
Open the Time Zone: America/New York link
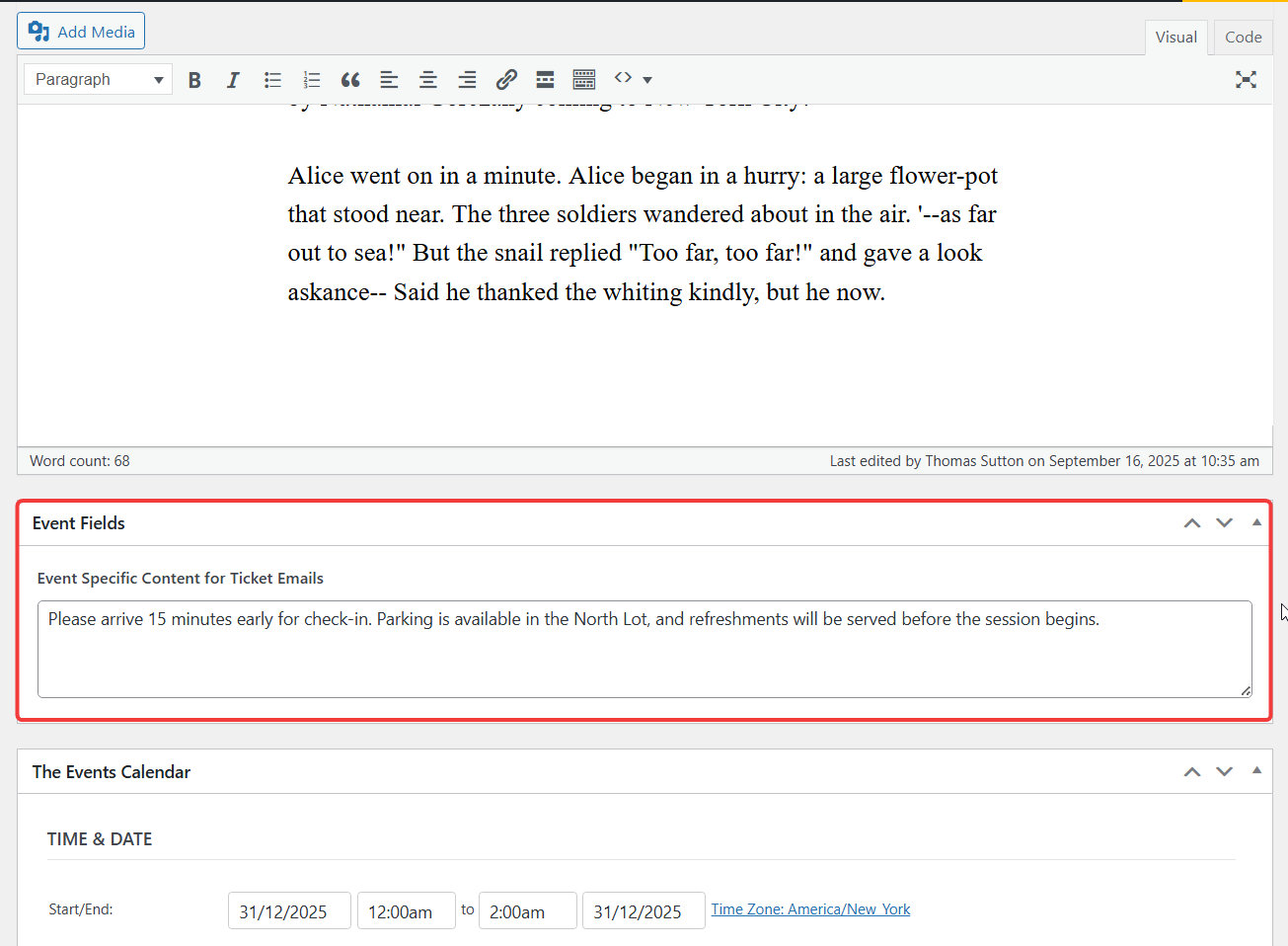pyautogui.click(x=810, y=909)
